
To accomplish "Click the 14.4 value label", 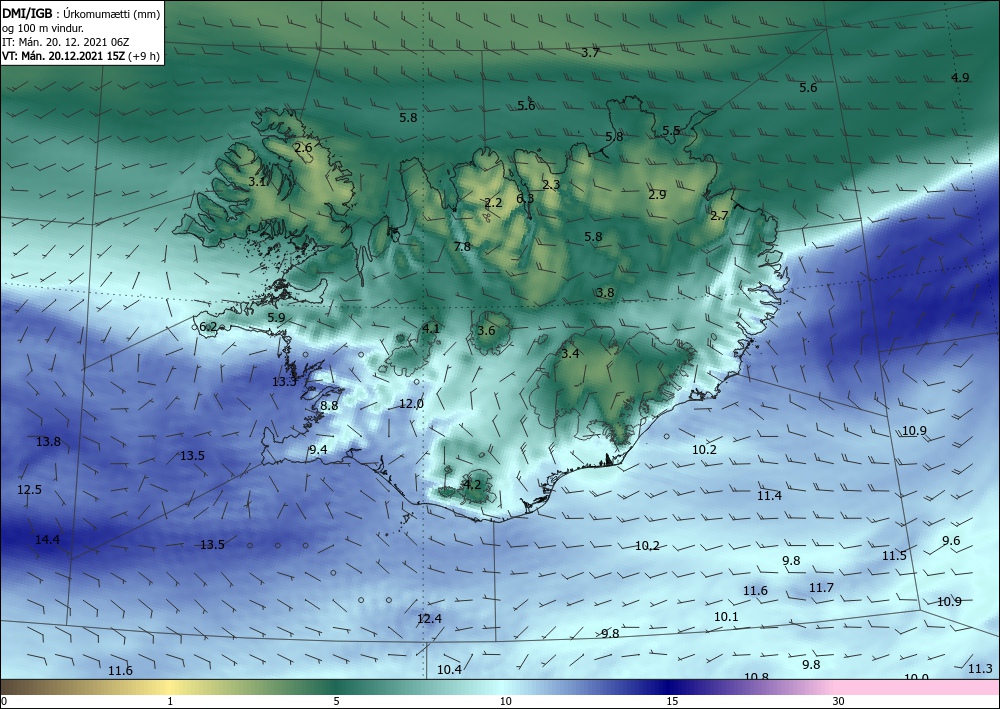I will 47,540.
